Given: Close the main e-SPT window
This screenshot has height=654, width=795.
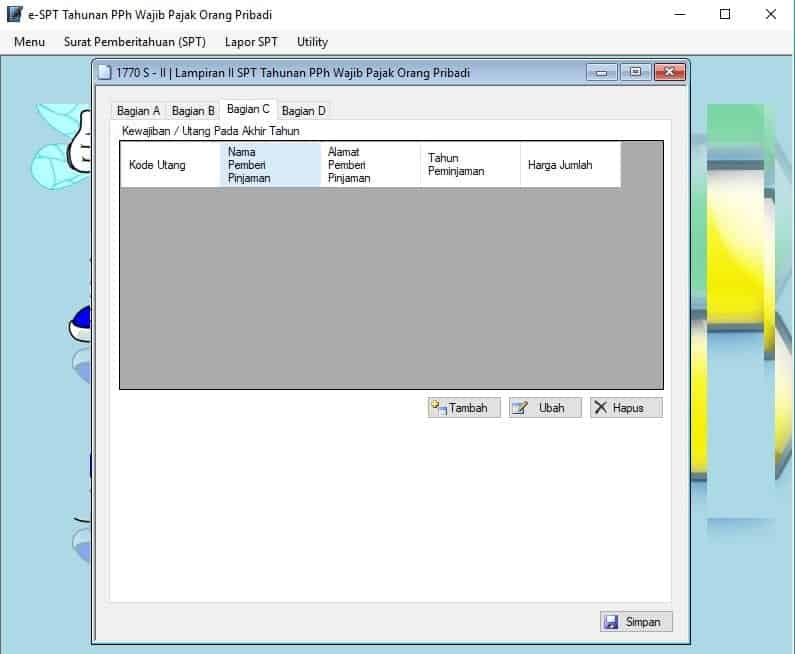Looking at the screenshot, I should click(771, 14).
